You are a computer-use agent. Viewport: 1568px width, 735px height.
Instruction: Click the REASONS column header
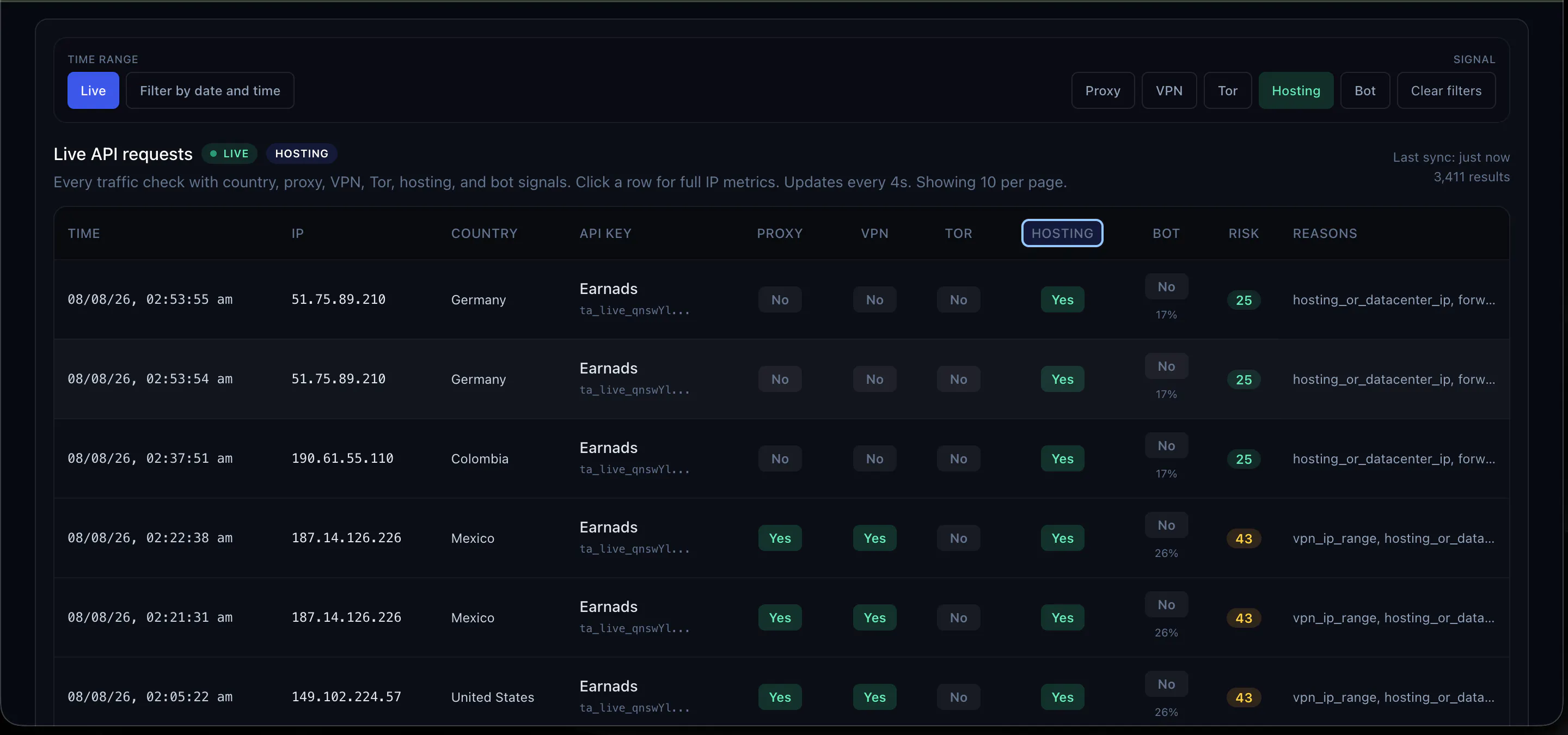1325,234
